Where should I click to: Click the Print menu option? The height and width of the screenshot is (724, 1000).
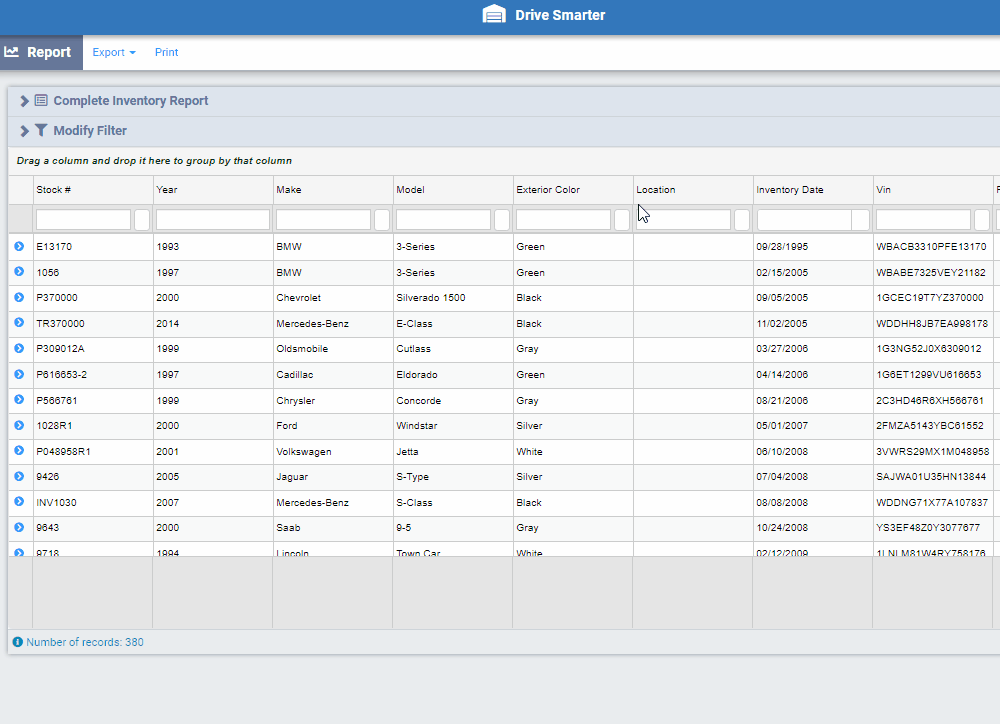166,52
